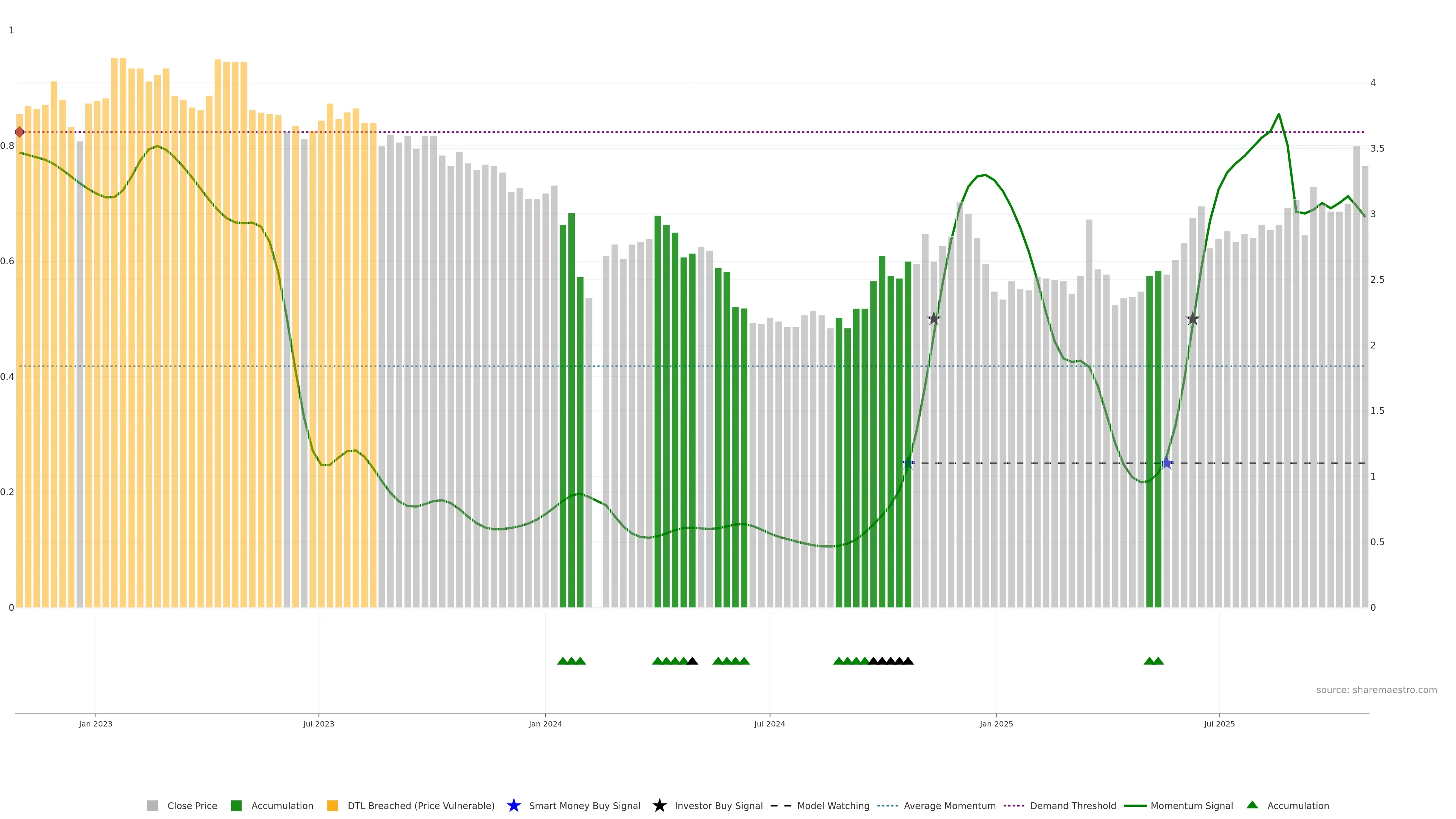Click the black star marker near June 2025
1456x819 pixels.
pos(1192,319)
